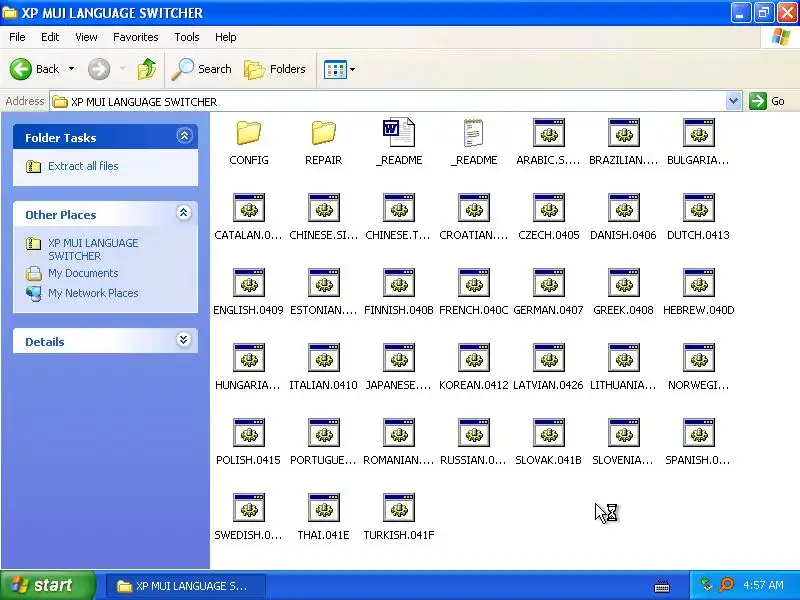Open My Documents from Other Places
Screen dimensions: 800x600
coord(83,273)
